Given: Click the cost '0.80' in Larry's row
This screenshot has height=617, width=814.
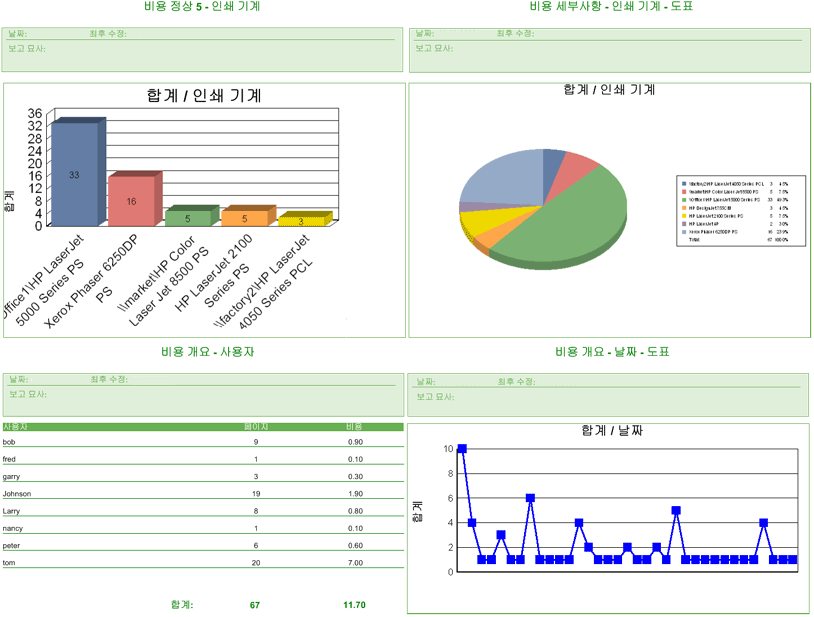Looking at the screenshot, I should pyautogui.click(x=356, y=511).
